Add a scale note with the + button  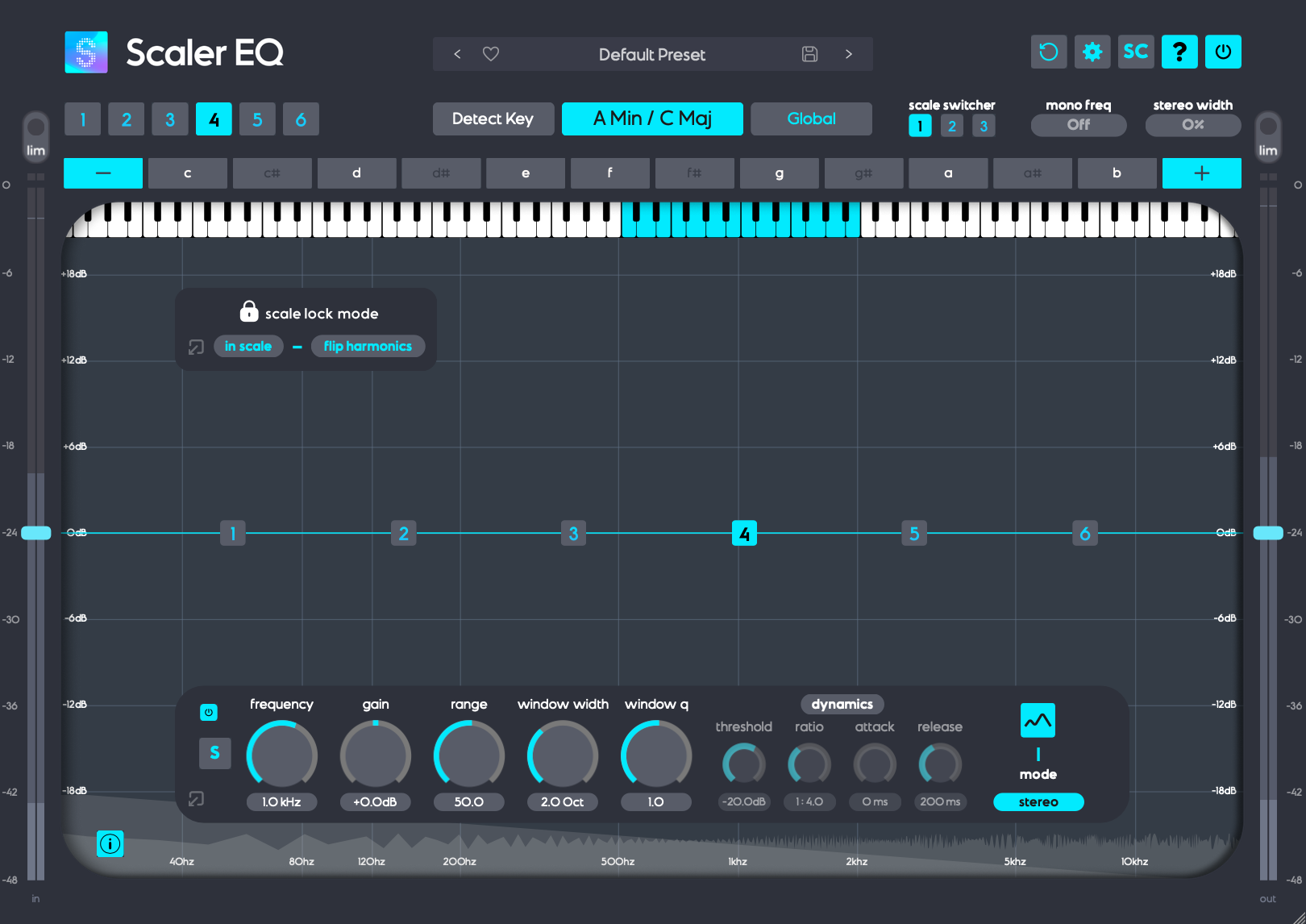tap(1201, 173)
